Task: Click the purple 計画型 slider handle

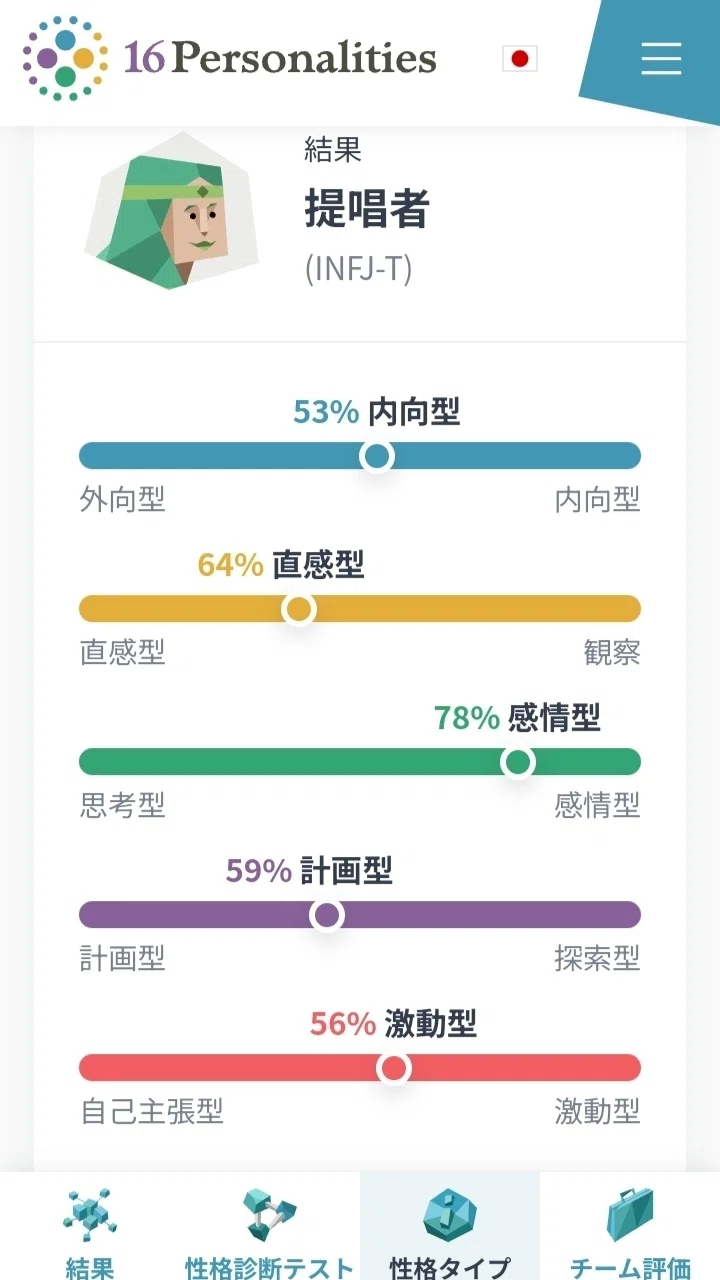Action: (x=326, y=915)
